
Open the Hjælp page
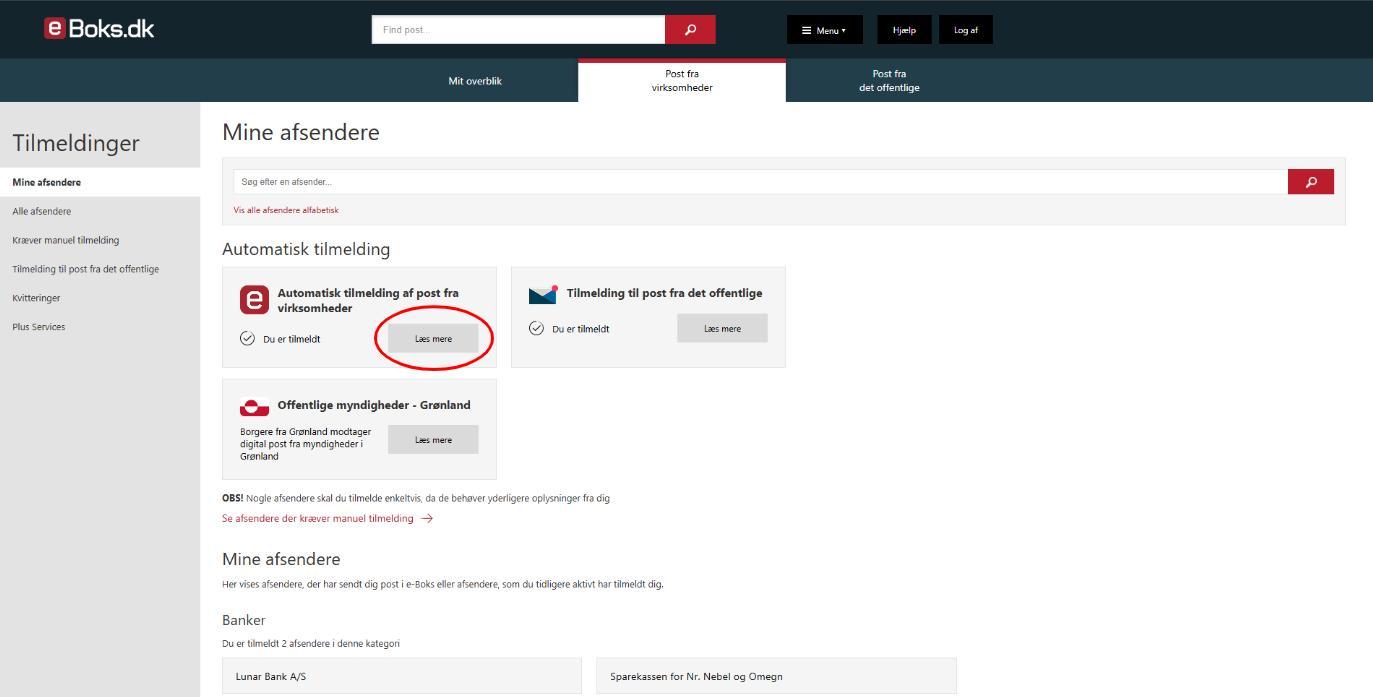pos(904,30)
